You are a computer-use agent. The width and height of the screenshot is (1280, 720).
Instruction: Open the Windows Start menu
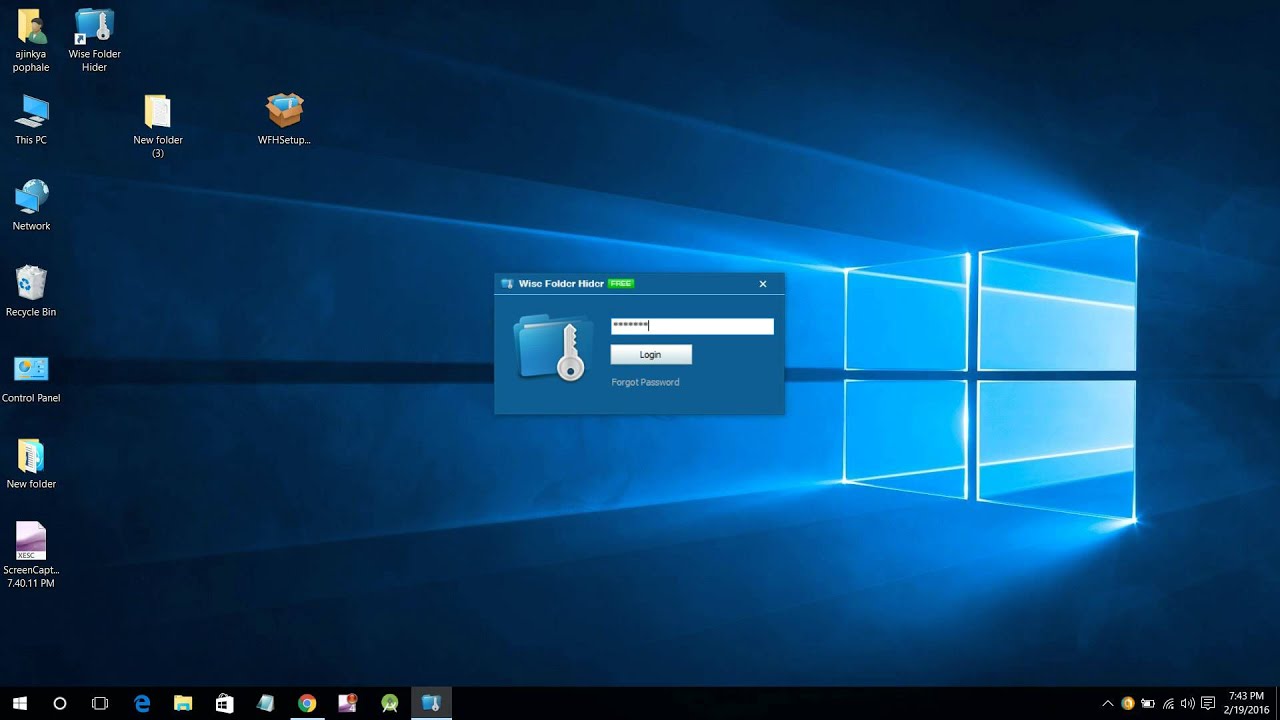click(19, 703)
